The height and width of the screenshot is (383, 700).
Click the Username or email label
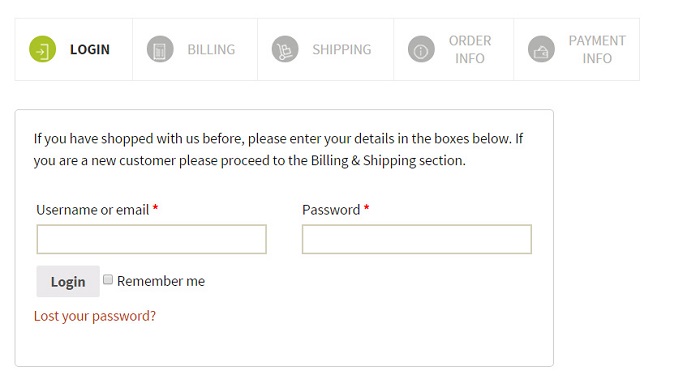(92, 210)
